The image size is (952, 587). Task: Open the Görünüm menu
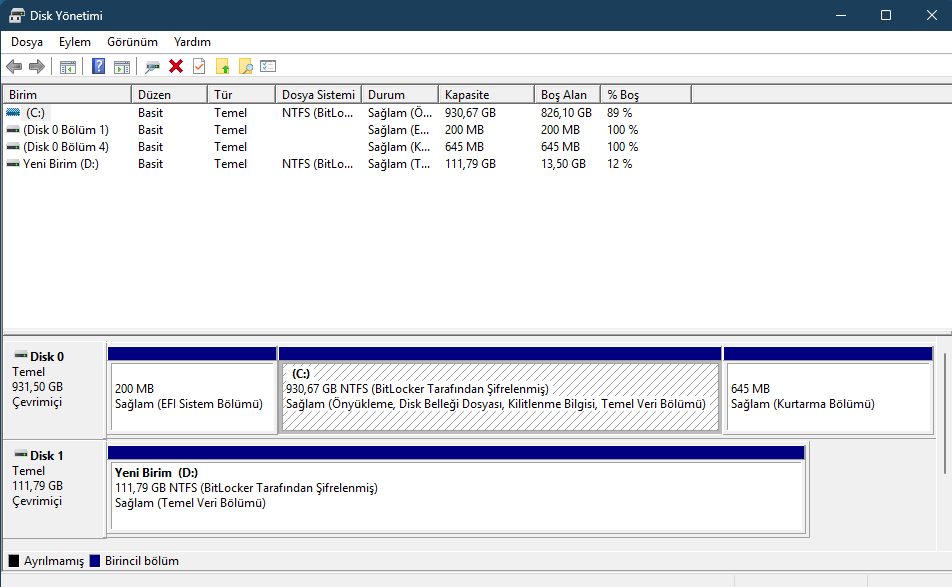coord(132,42)
